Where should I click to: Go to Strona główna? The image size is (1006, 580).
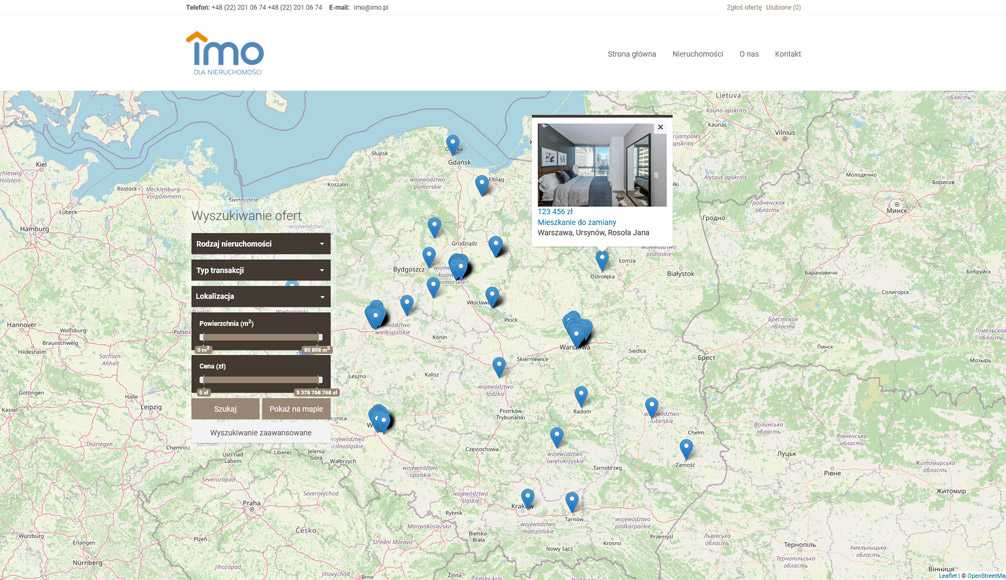coord(632,54)
